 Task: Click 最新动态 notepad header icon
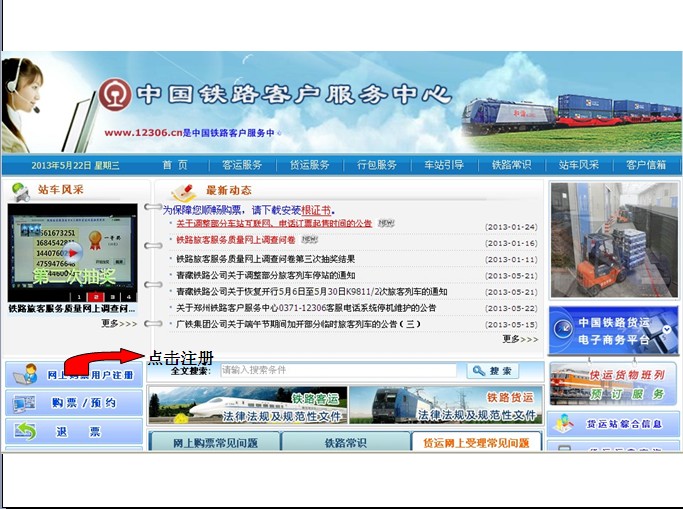point(184,192)
